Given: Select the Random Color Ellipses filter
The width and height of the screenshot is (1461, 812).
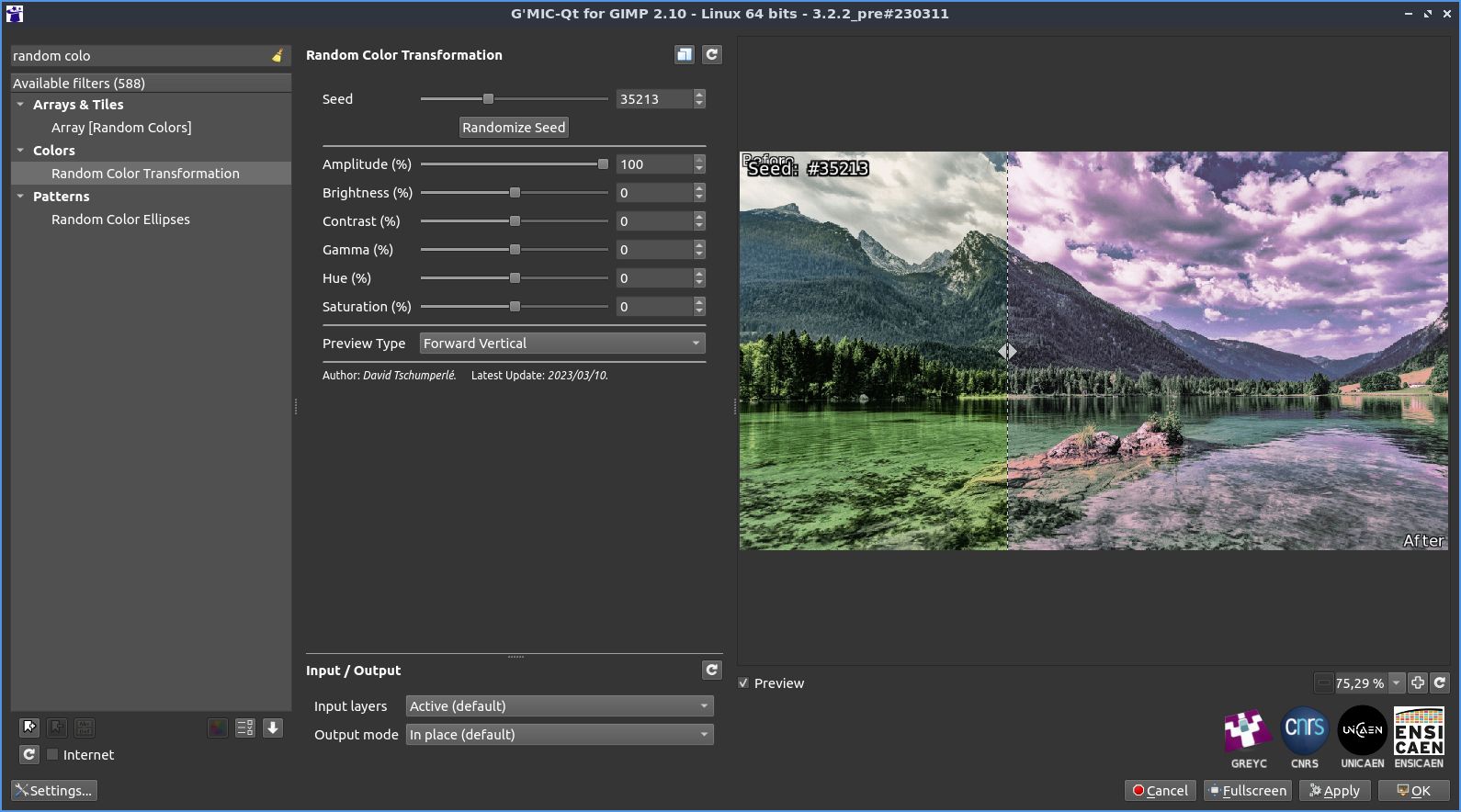Looking at the screenshot, I should point(120,220).
